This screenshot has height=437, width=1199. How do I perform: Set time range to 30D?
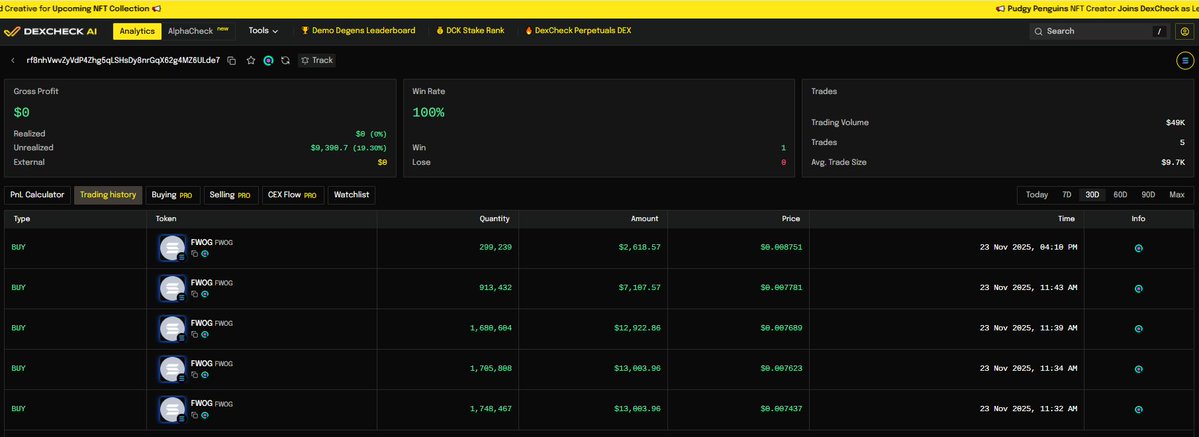tap(1092, 195)
